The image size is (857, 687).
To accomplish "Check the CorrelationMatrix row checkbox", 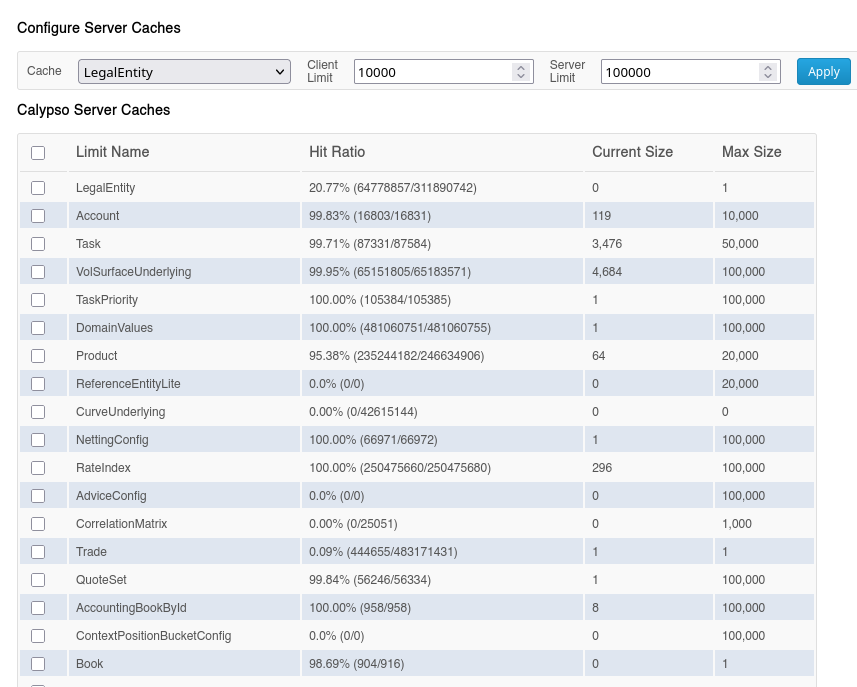I will [x=38, y=523].
